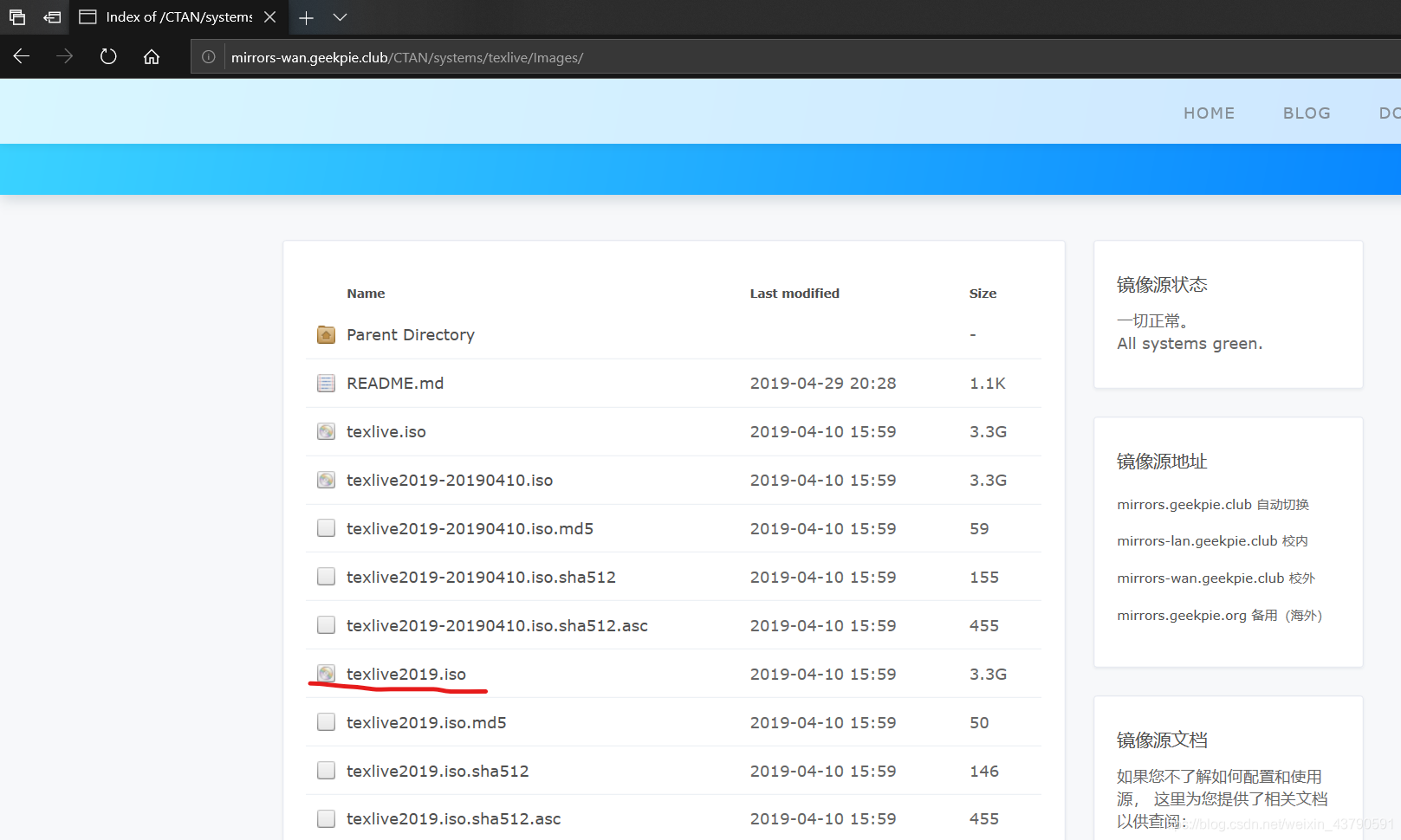The image size is (1401, 840).
Task: Click 镜像源地址 heading
Action: point(1162,461)
